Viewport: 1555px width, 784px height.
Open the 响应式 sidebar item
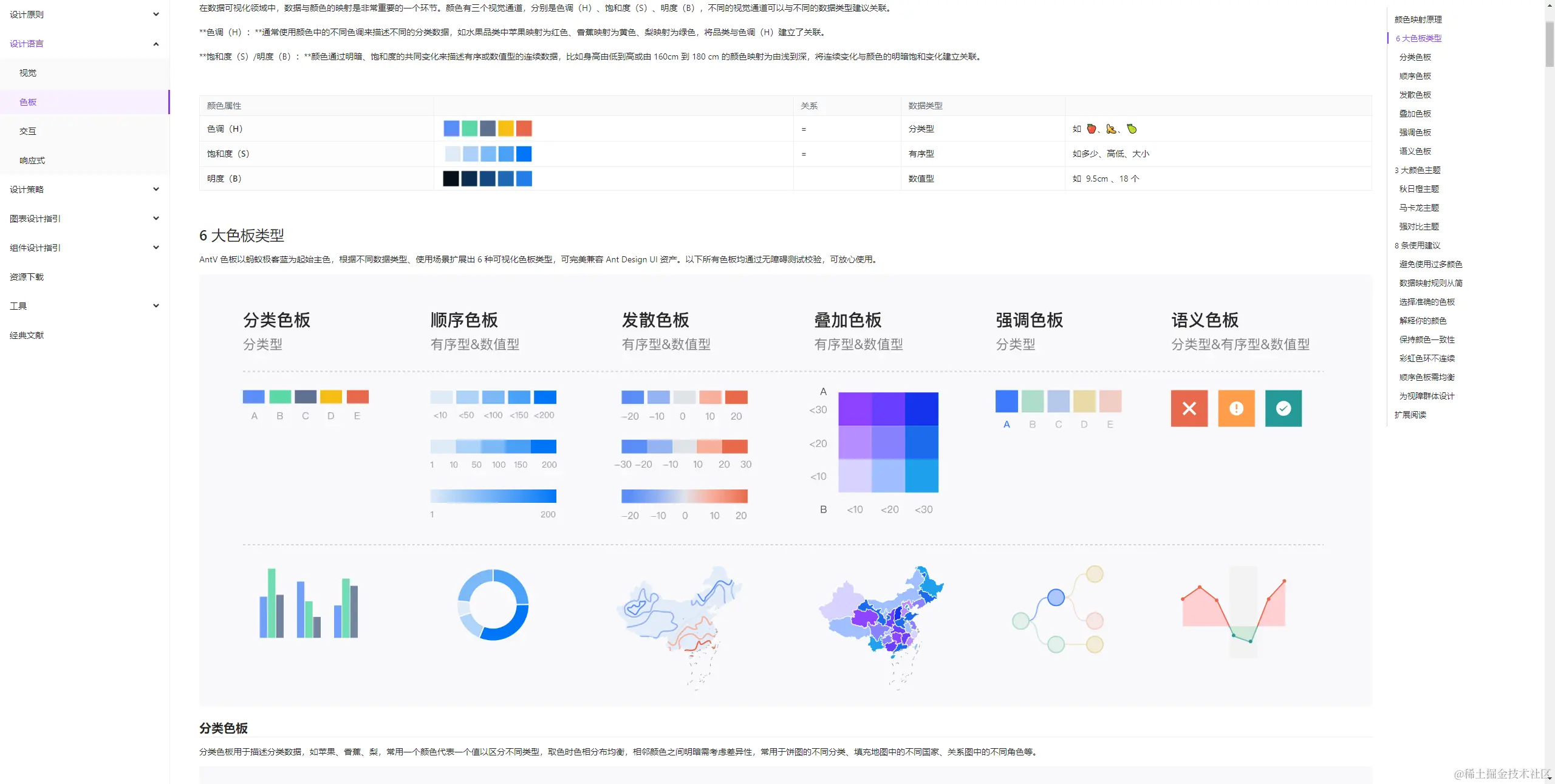coord(32,160)
